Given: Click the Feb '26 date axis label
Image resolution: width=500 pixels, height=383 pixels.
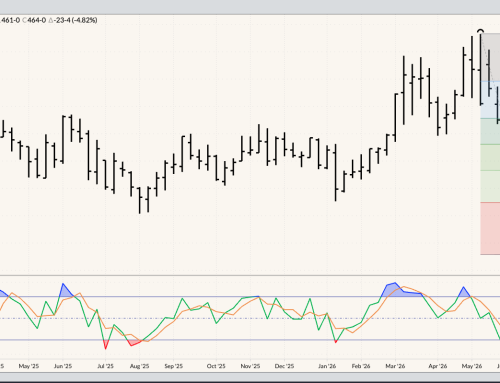Looking at the screenshot, I should point(361,366).
